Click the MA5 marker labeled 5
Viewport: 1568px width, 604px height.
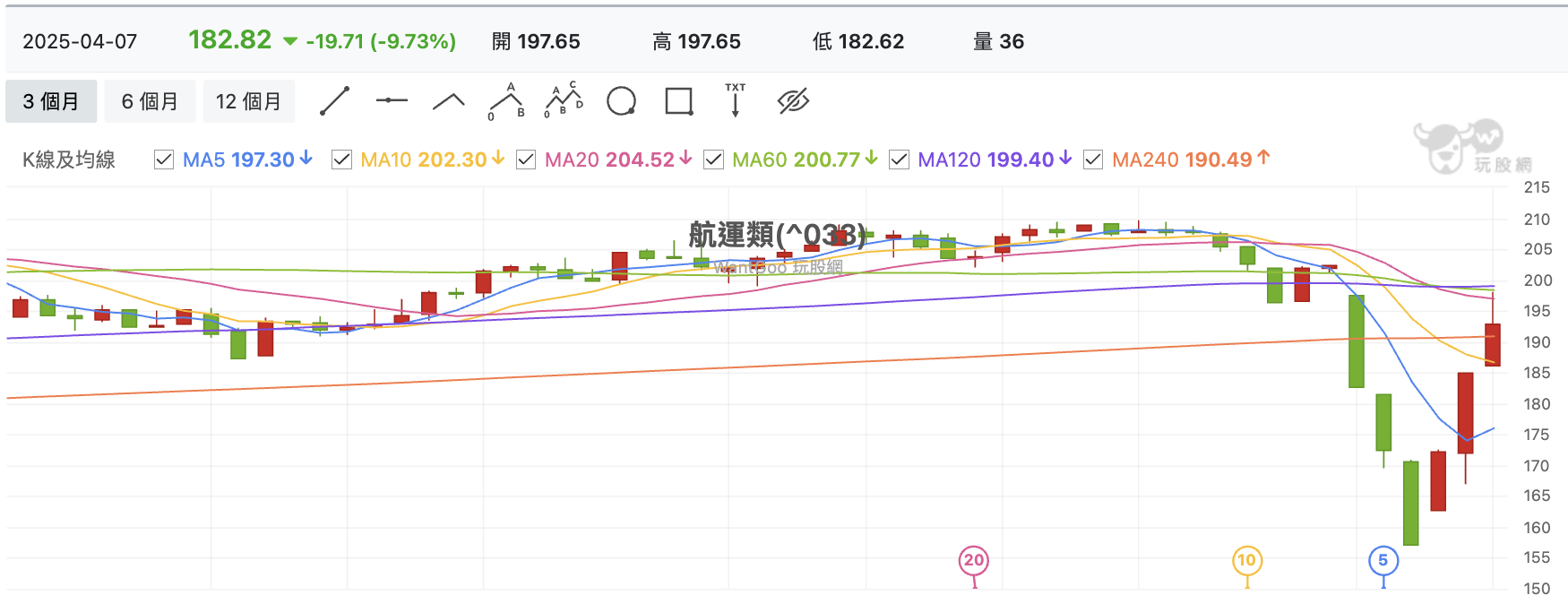tap(1383, 561)
